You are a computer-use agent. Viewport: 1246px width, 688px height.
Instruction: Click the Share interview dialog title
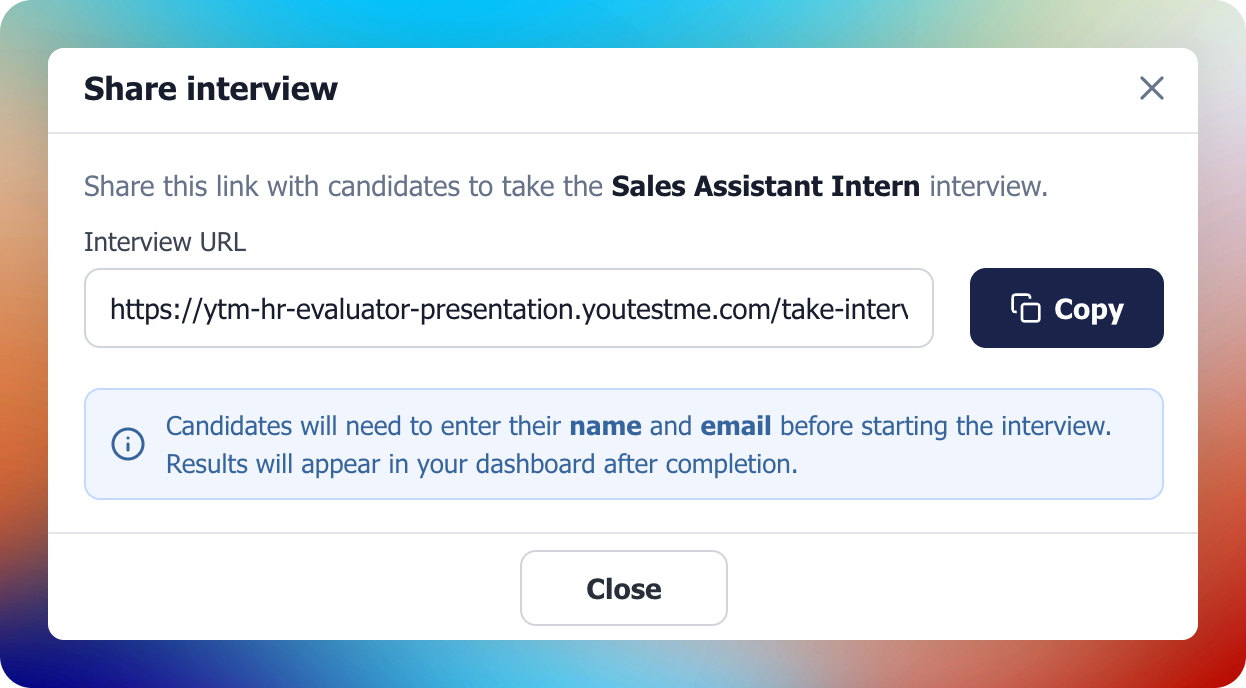point(210,89)
